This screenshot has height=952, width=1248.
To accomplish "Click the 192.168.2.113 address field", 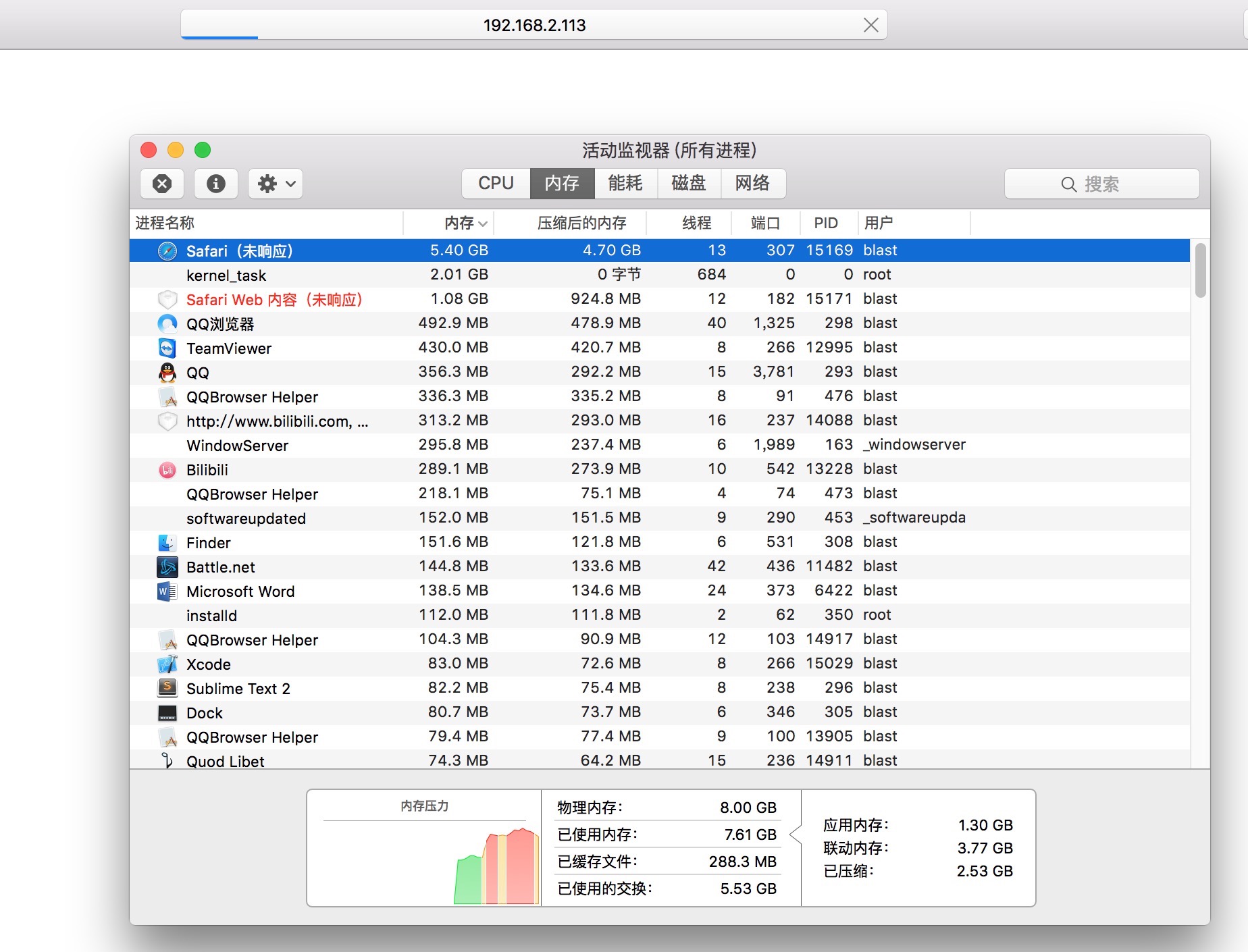I will pyautogui.click(x=534, y=25).
